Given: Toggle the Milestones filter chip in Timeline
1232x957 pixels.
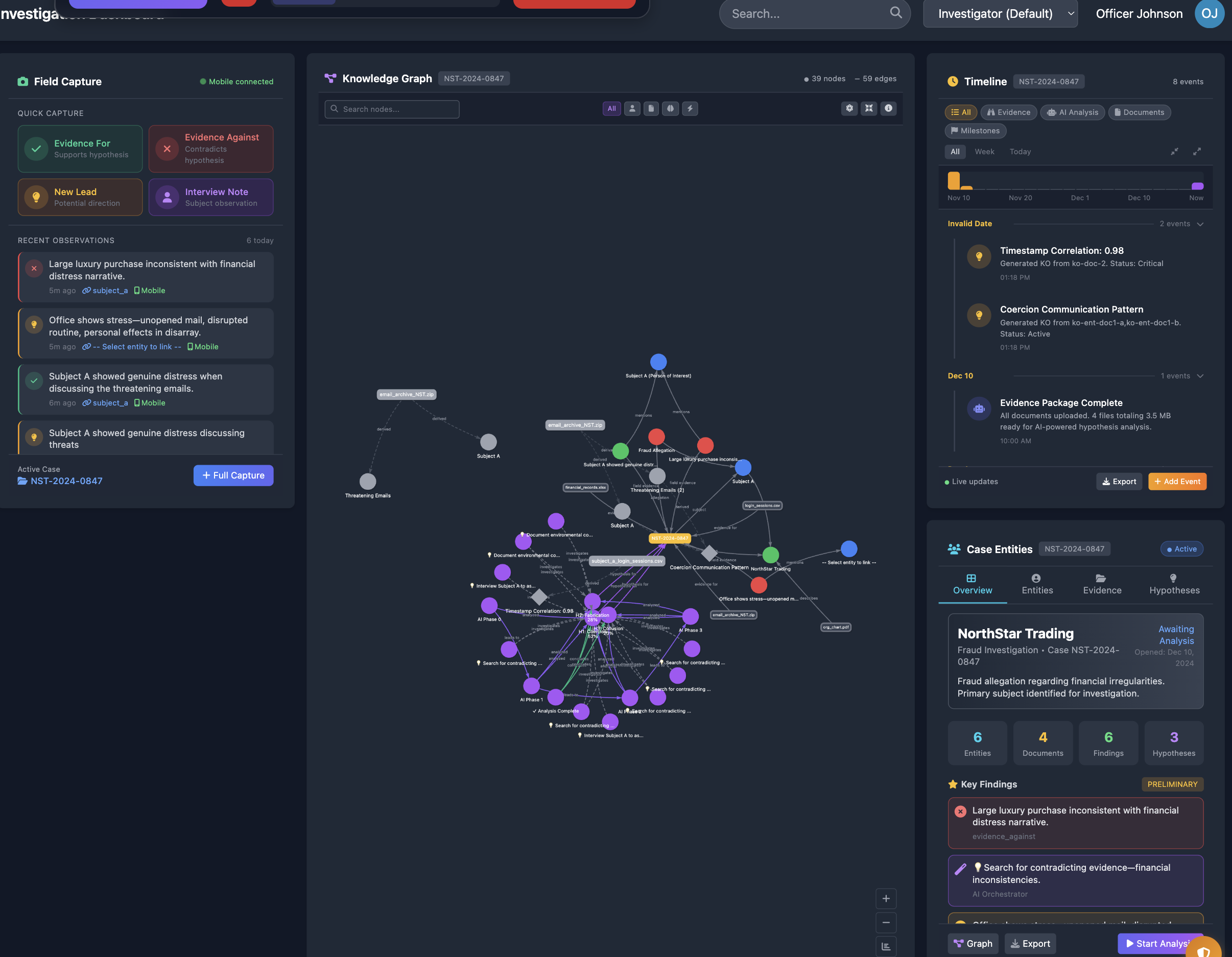Looking at the screenshot, I should [976, 130].
